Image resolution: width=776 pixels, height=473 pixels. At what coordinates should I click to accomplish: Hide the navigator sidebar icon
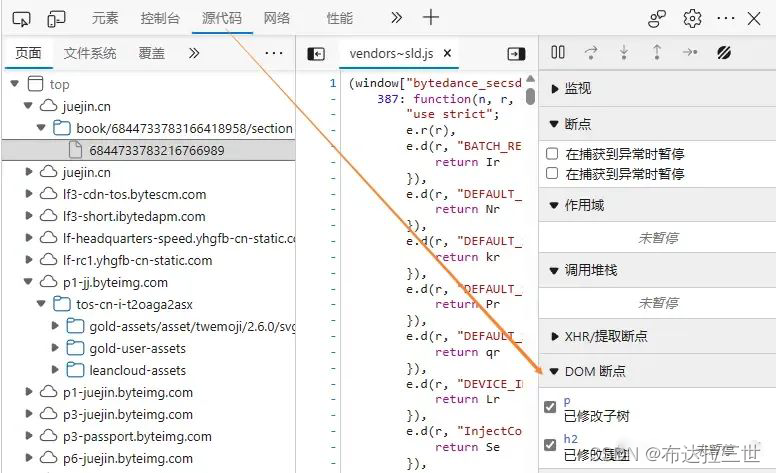316,53
